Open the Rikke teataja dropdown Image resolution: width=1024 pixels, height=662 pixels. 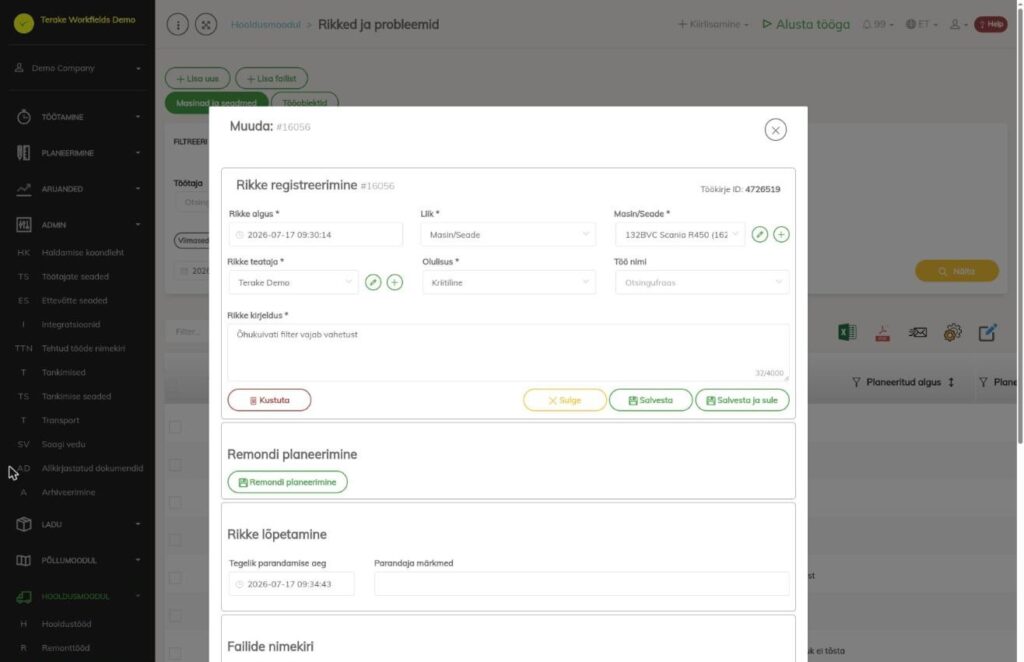pos(293,282)
